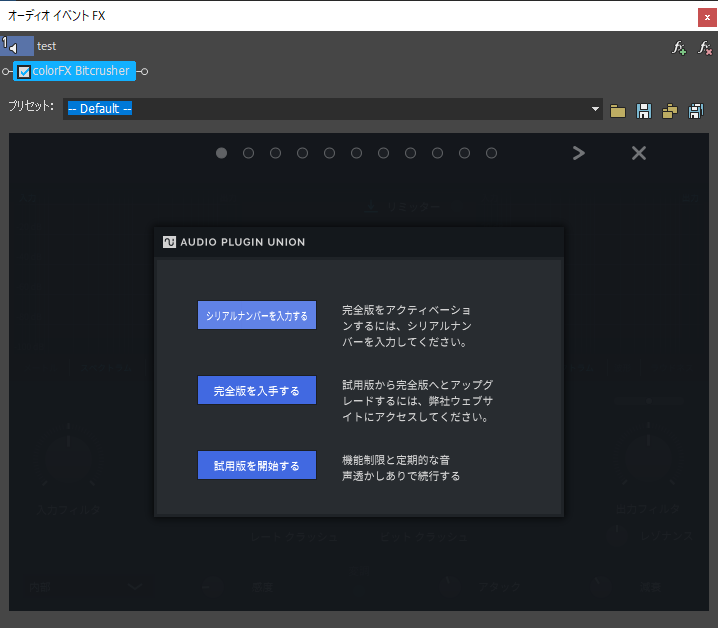The height and width of the screenshot is (628, 718).
Task: Save preset with floppy disk icon
Action: (x=644, y=111)
